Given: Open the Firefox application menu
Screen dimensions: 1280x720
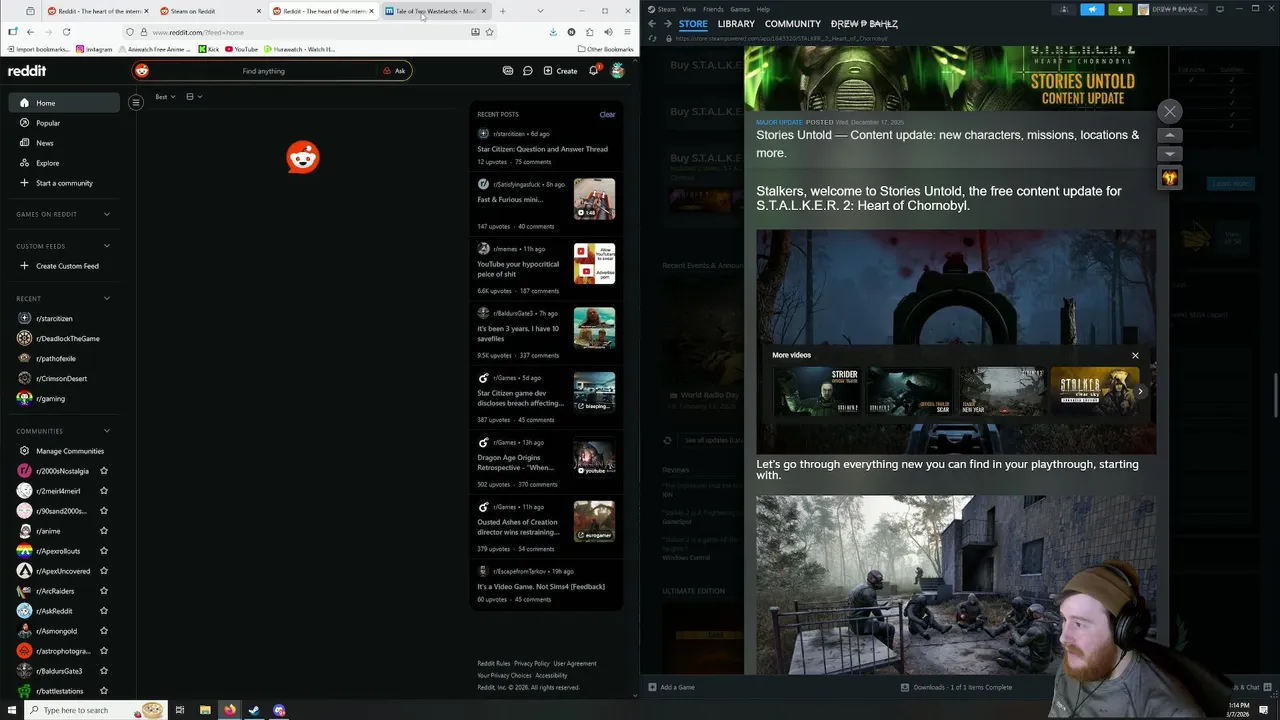Looking at the screenshot, I should [x=627, y=32].
